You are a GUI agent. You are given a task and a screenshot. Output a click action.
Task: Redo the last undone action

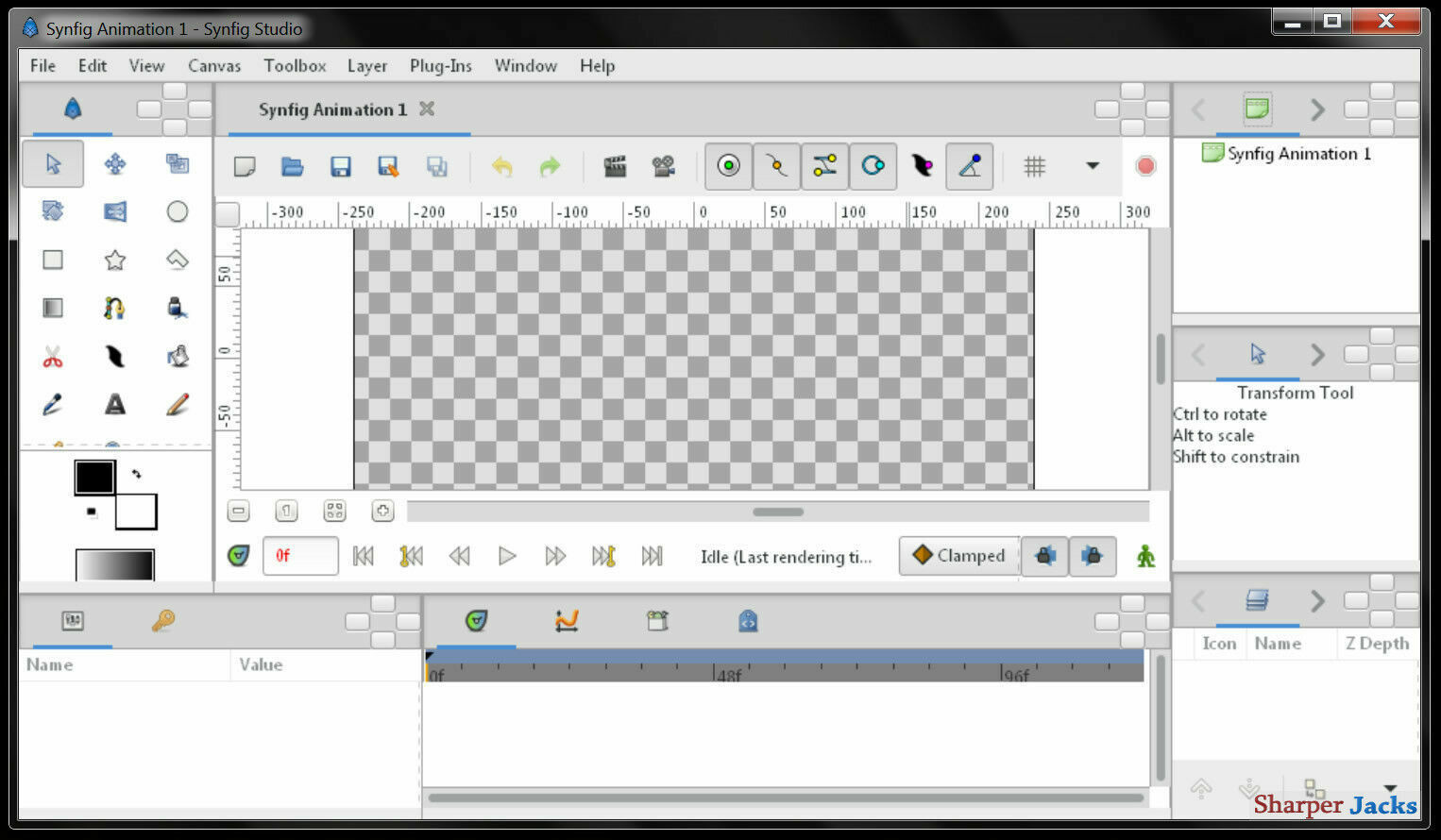pyautogui.click(x=550, y=167)
